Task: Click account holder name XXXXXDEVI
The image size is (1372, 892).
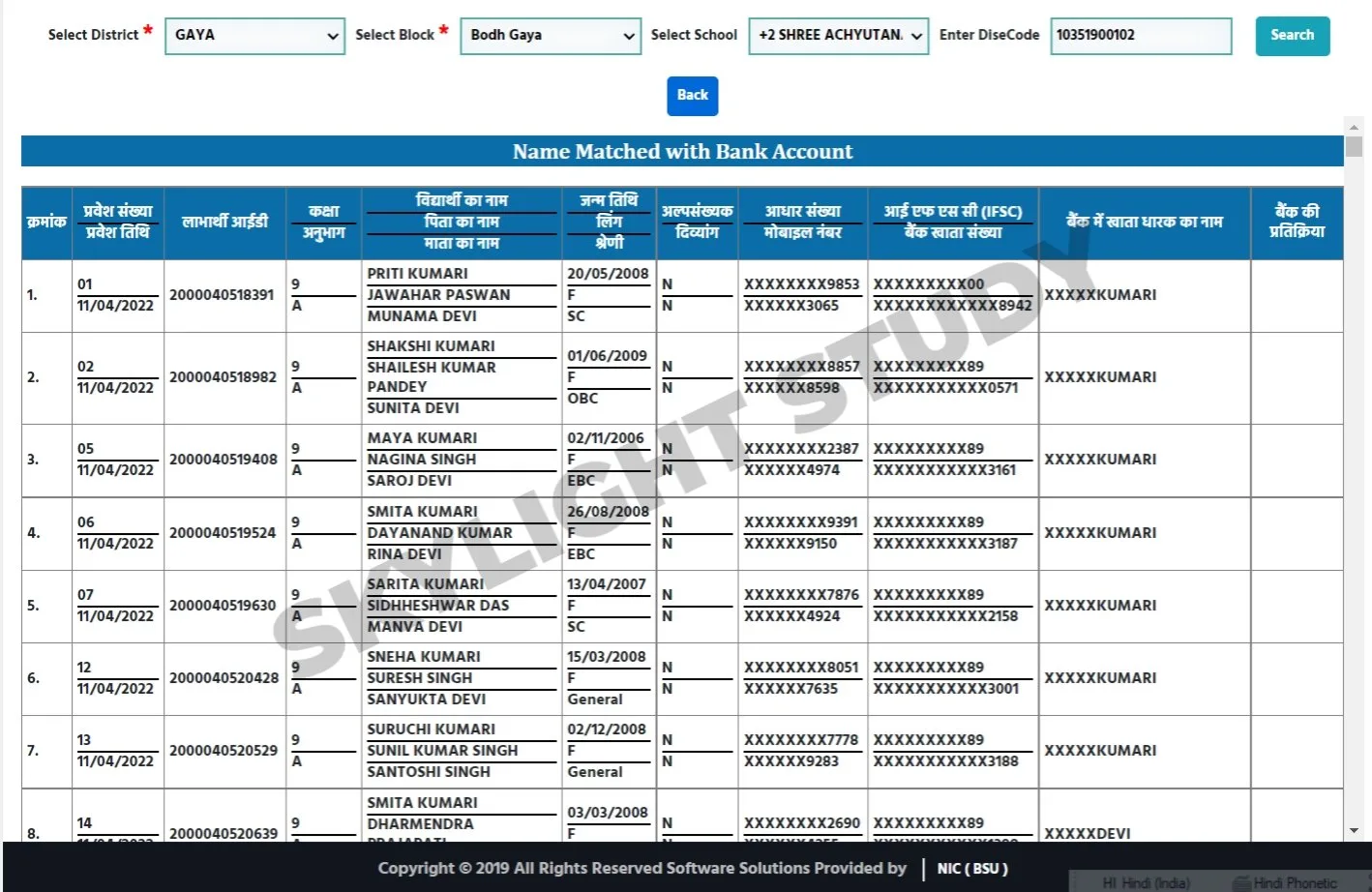Action: pos(1087,833)
